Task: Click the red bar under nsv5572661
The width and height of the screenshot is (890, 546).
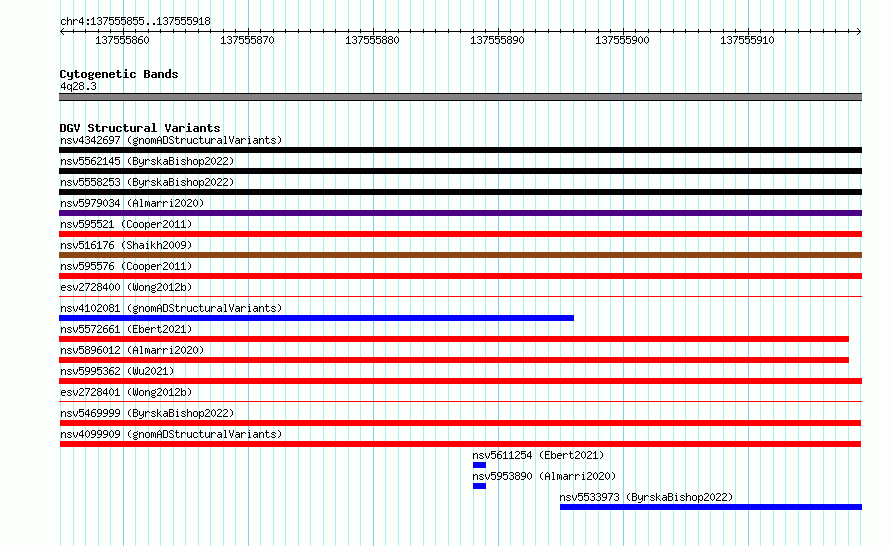Action: (454, 339)
